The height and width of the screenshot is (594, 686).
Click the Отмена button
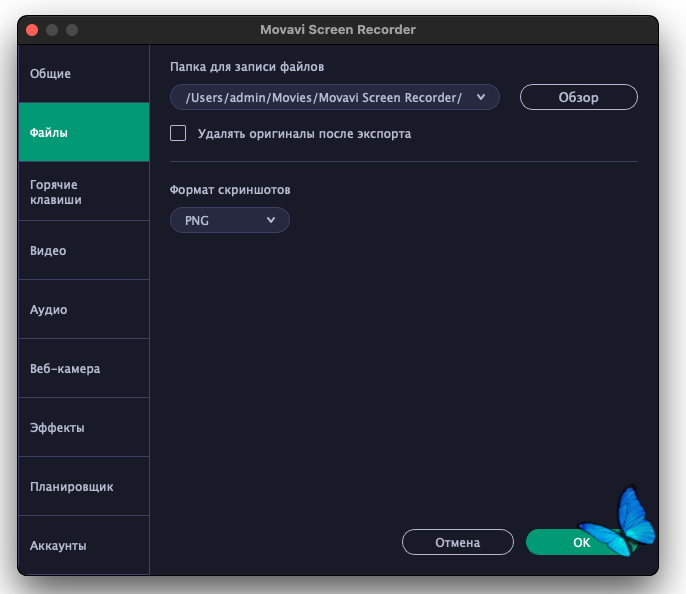(458, 542)
